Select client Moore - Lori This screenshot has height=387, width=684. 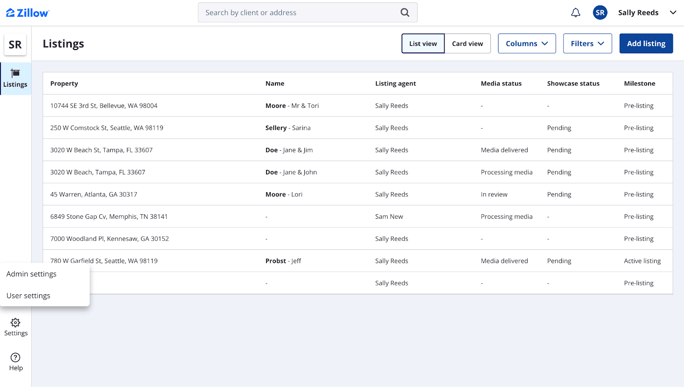tap(284, 195)
